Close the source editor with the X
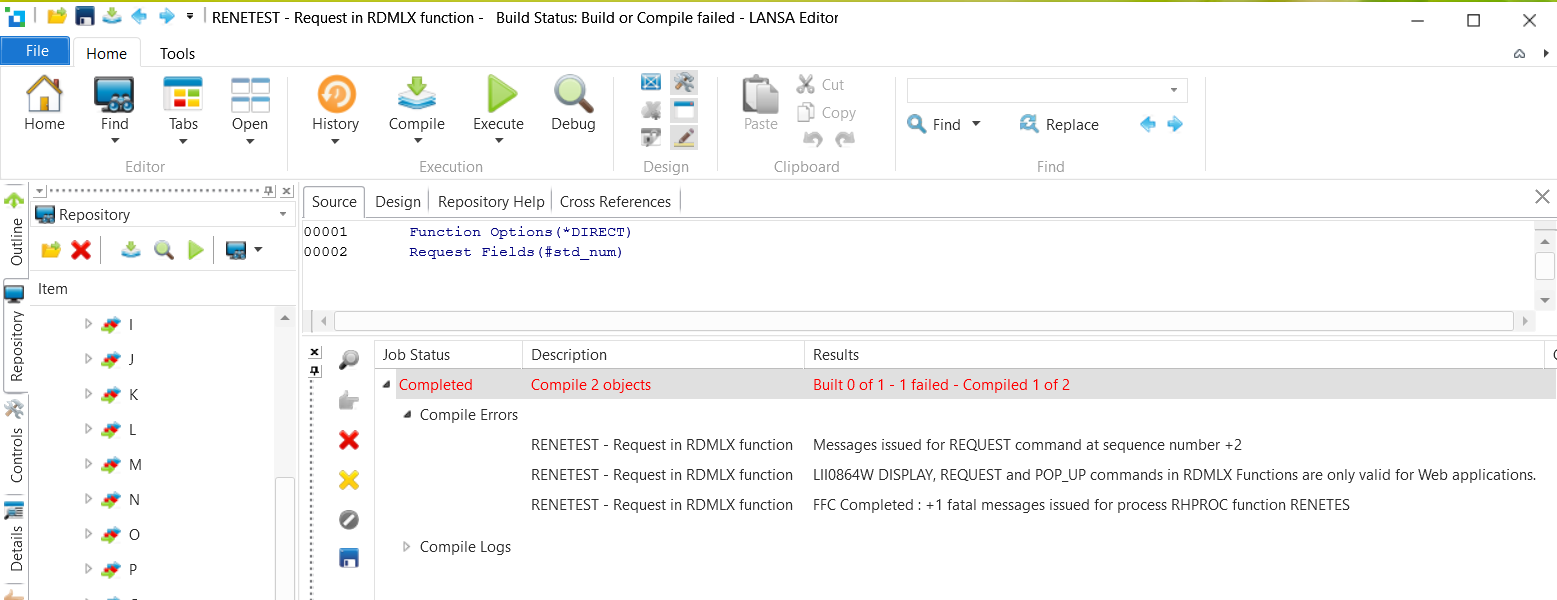The width and height of the screenshot is (1557, 600). 1542,197
